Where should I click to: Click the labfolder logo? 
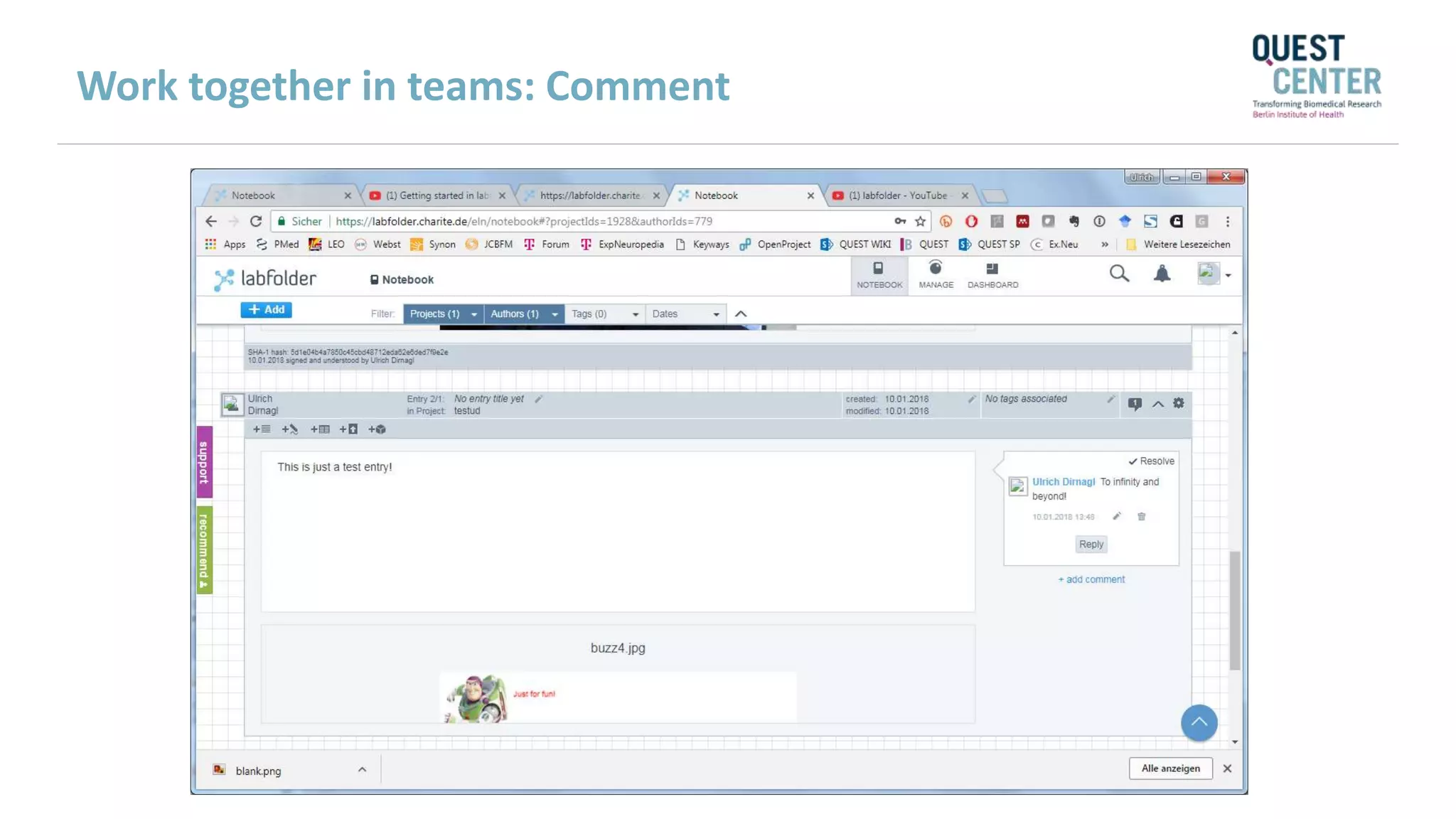(265, 279)
